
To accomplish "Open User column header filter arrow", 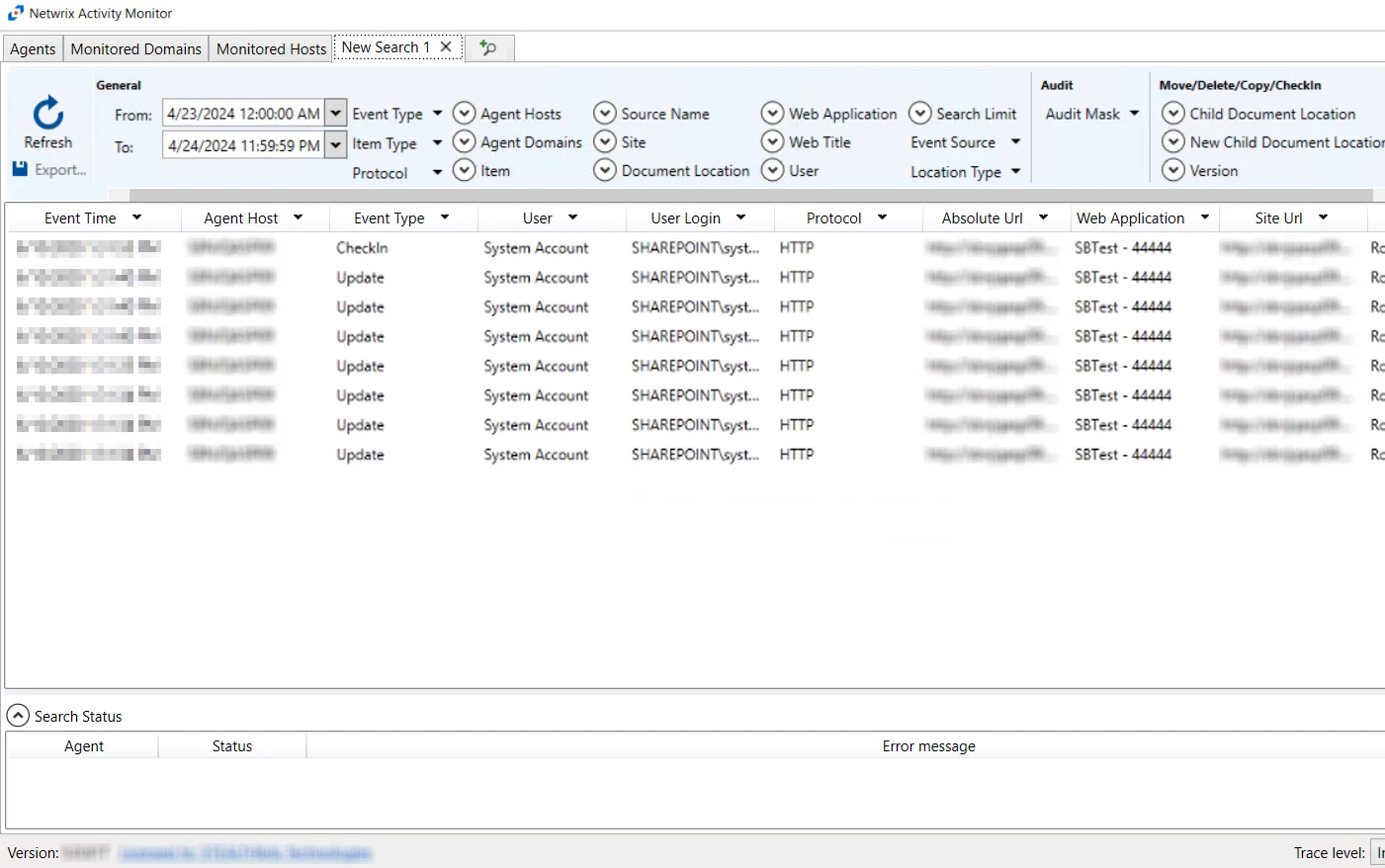I will [572, 217].
